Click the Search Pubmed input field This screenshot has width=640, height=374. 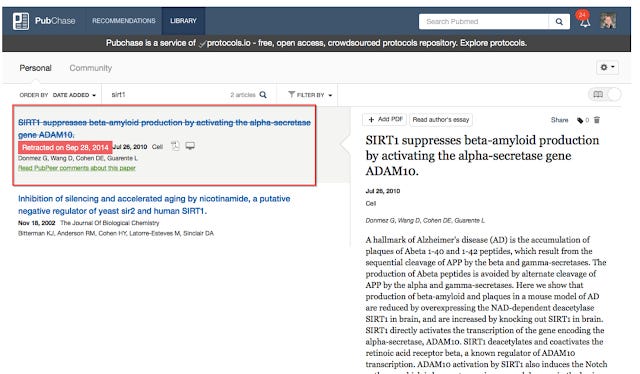click(x=484, y=22)
